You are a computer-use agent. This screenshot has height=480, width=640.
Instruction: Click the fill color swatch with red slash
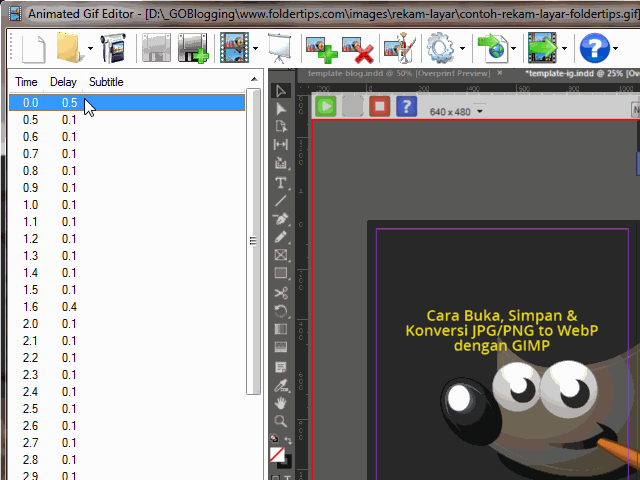277,454
